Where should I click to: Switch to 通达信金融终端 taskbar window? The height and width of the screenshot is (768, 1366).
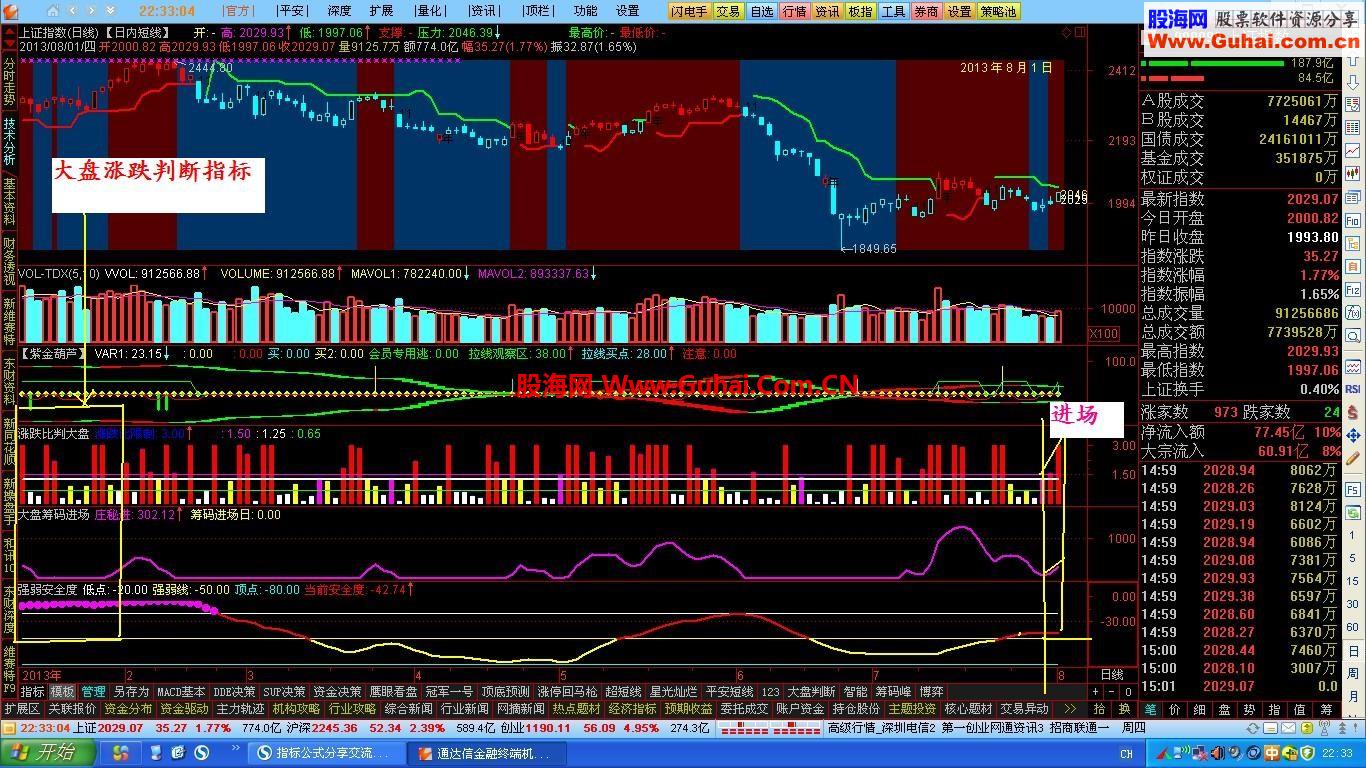click(487, 753)
